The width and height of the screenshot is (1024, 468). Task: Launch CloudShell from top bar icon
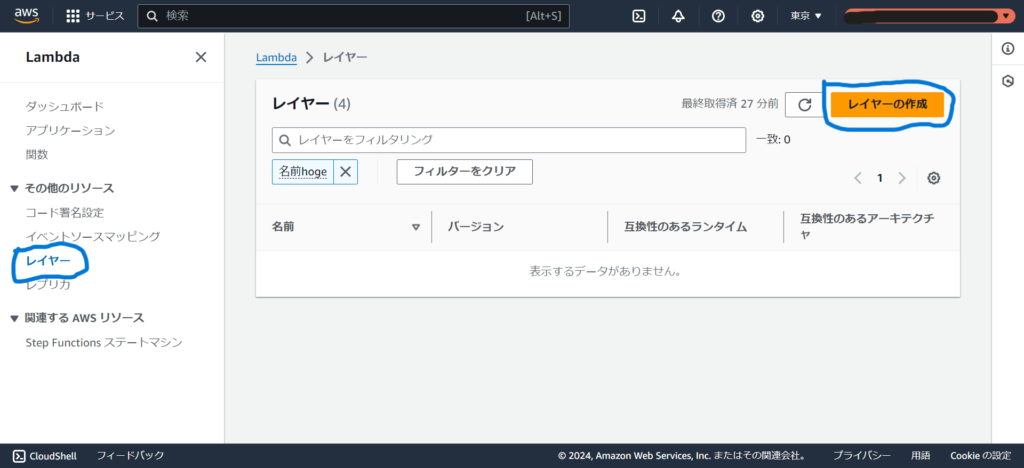click(638, 16)
